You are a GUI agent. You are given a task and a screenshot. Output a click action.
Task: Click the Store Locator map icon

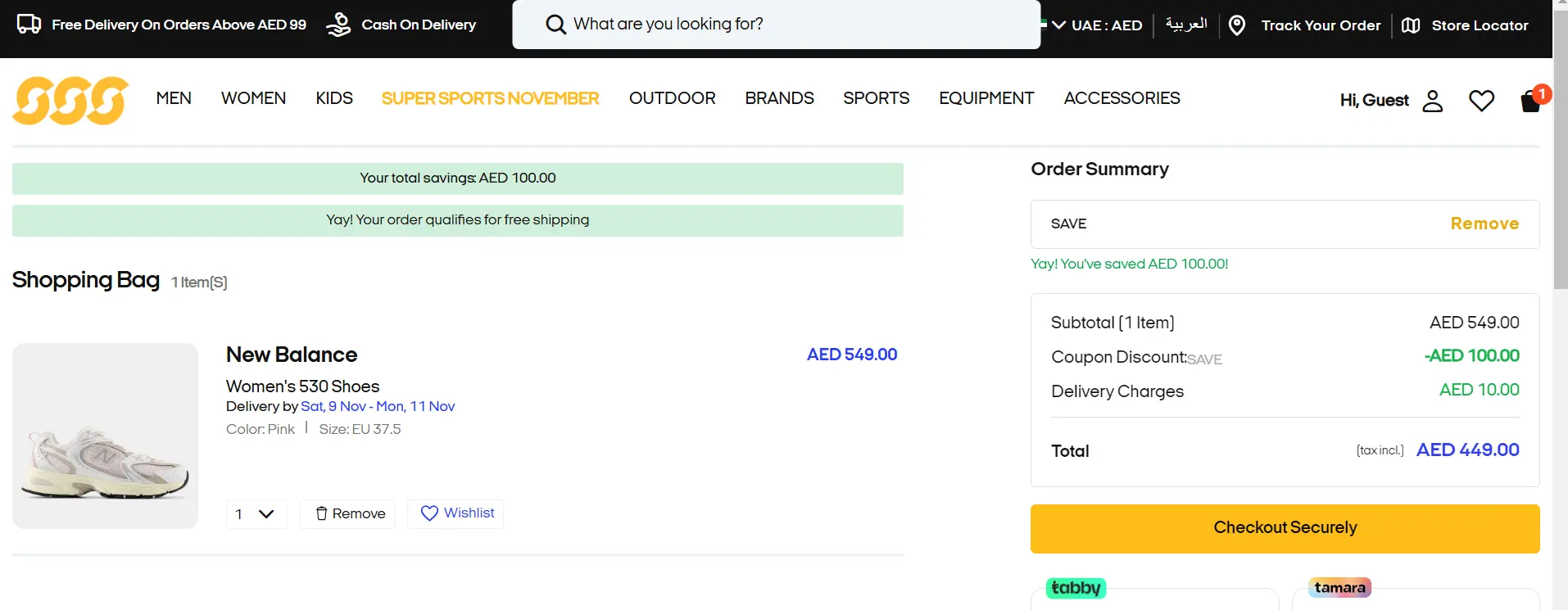(x=1410, y=25)
